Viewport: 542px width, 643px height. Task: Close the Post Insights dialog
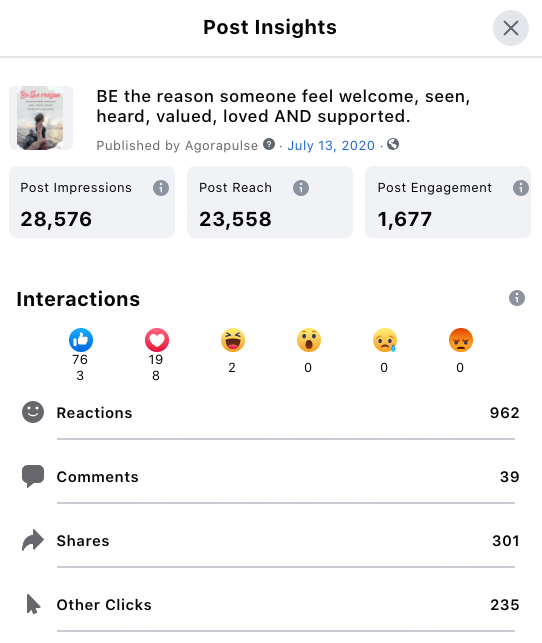[x=510, y=28]
